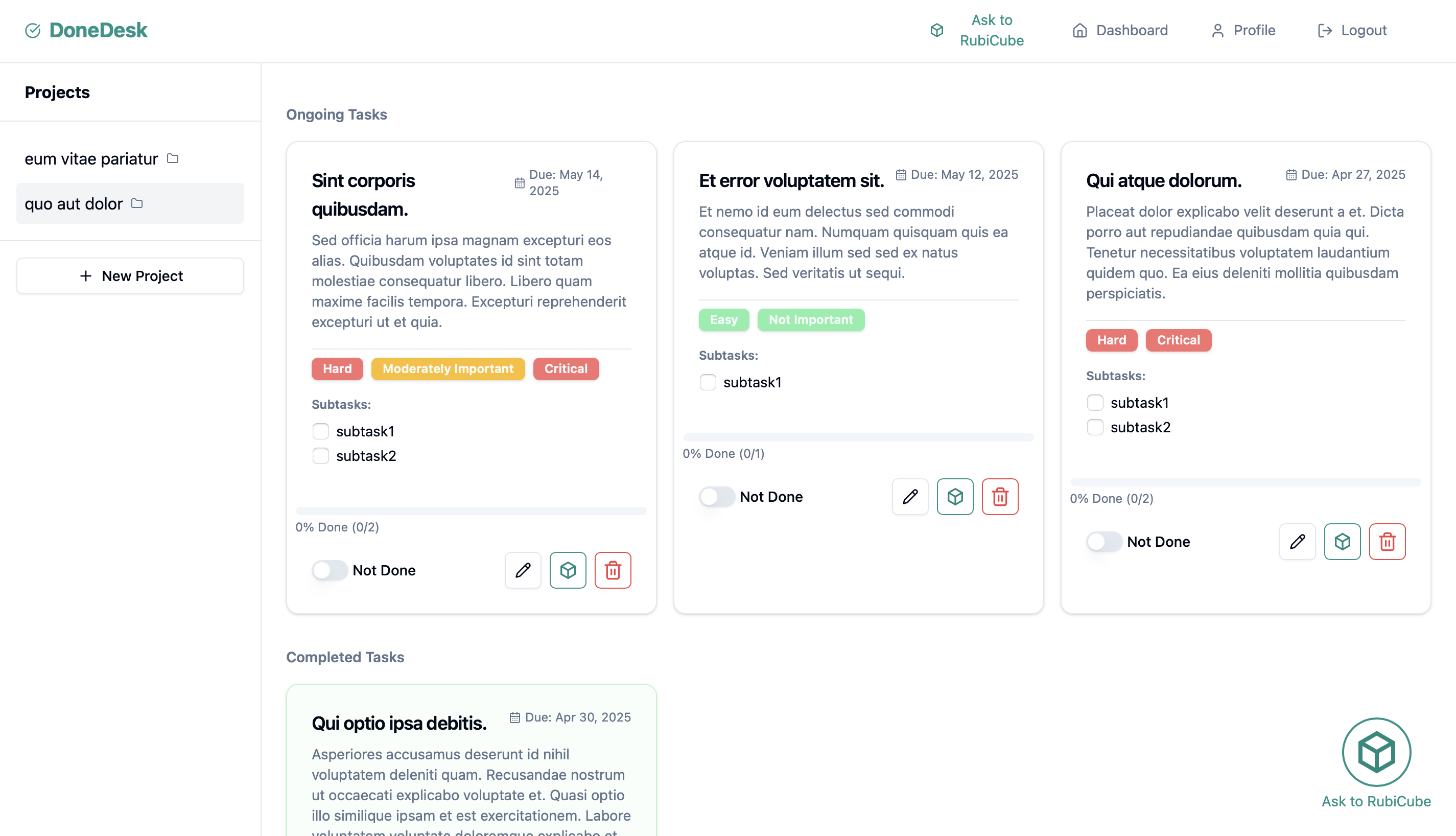Screen dimensions: 1456x836
Task: Click the Et error voluptatem sit title
Action: tap(791, 181)
